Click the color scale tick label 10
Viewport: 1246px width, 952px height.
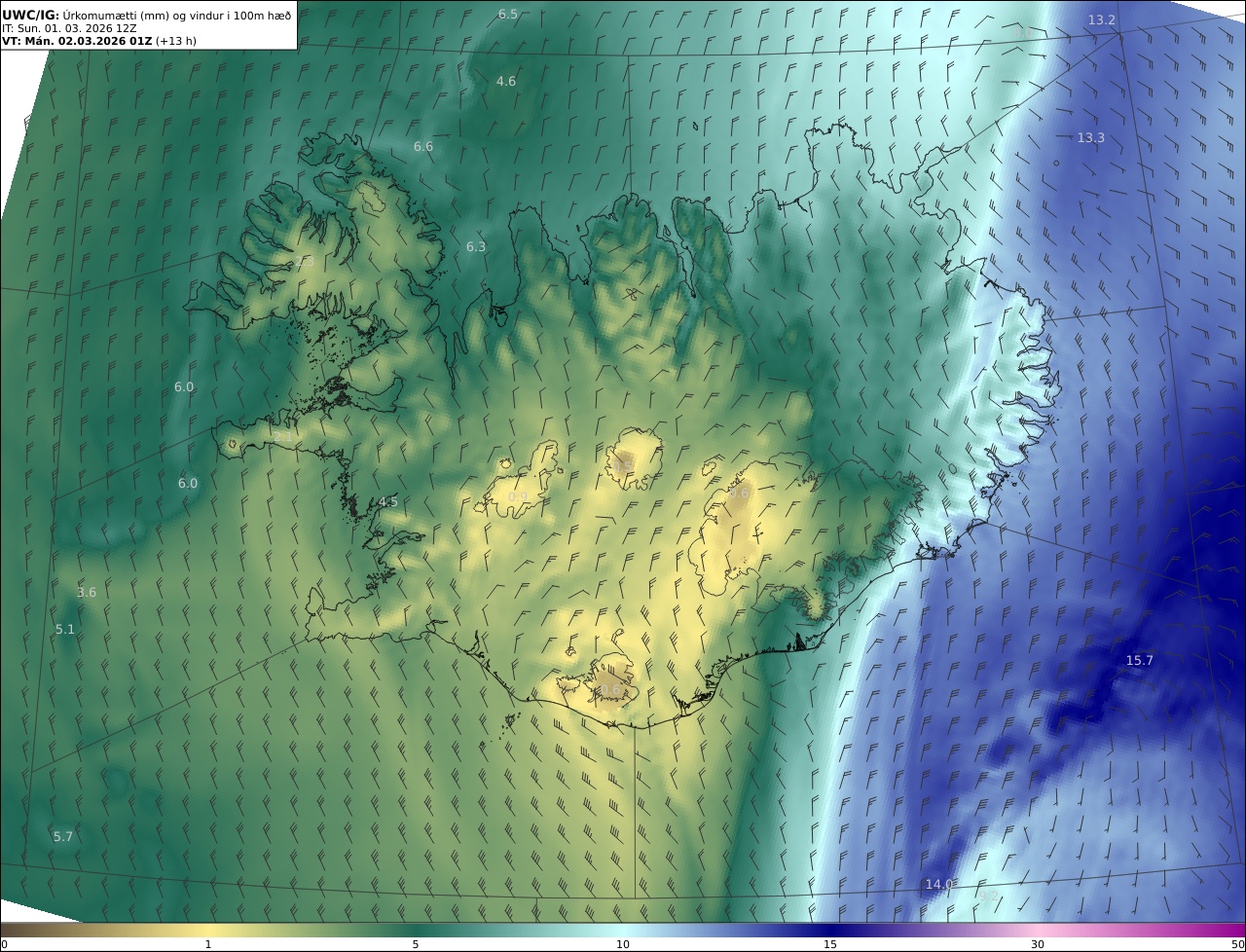[x=623, y=944]
